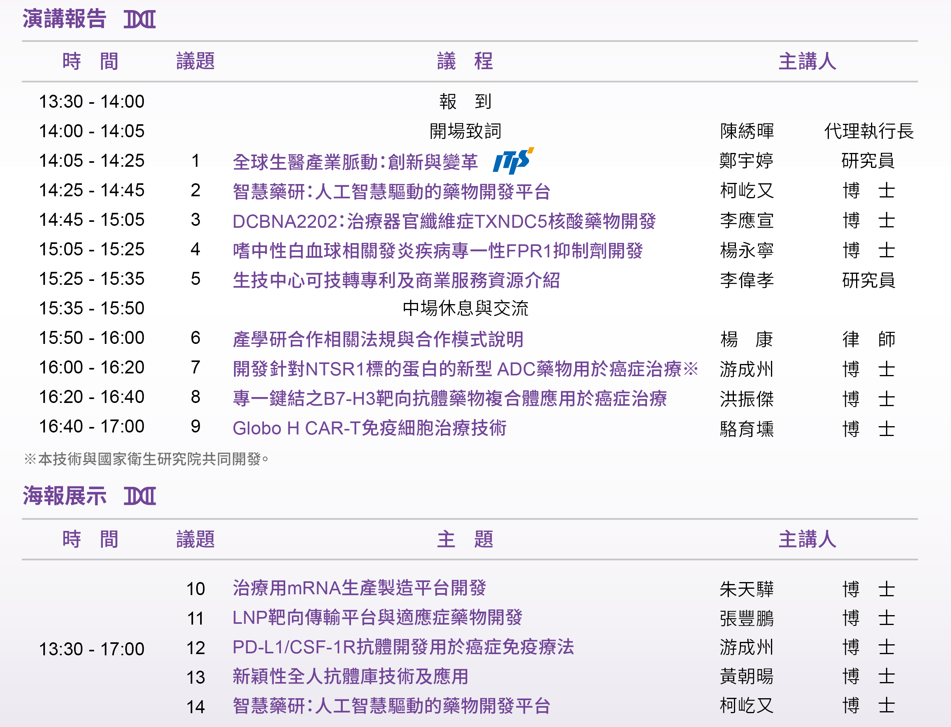
Task: Open the B7-H3 antibody drug conjugate link
Action: 449,398
